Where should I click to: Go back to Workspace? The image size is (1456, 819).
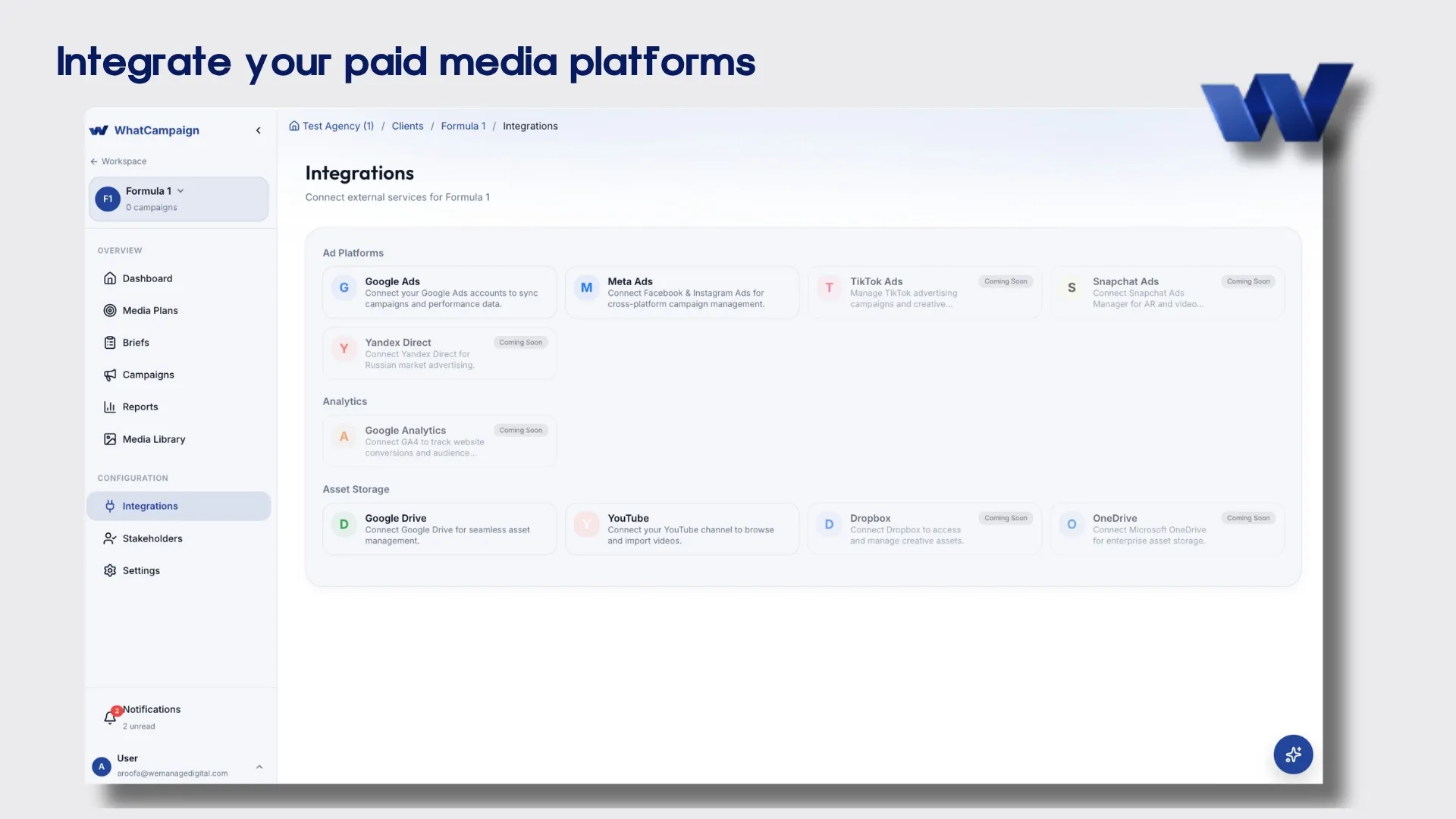pos(118,162)
